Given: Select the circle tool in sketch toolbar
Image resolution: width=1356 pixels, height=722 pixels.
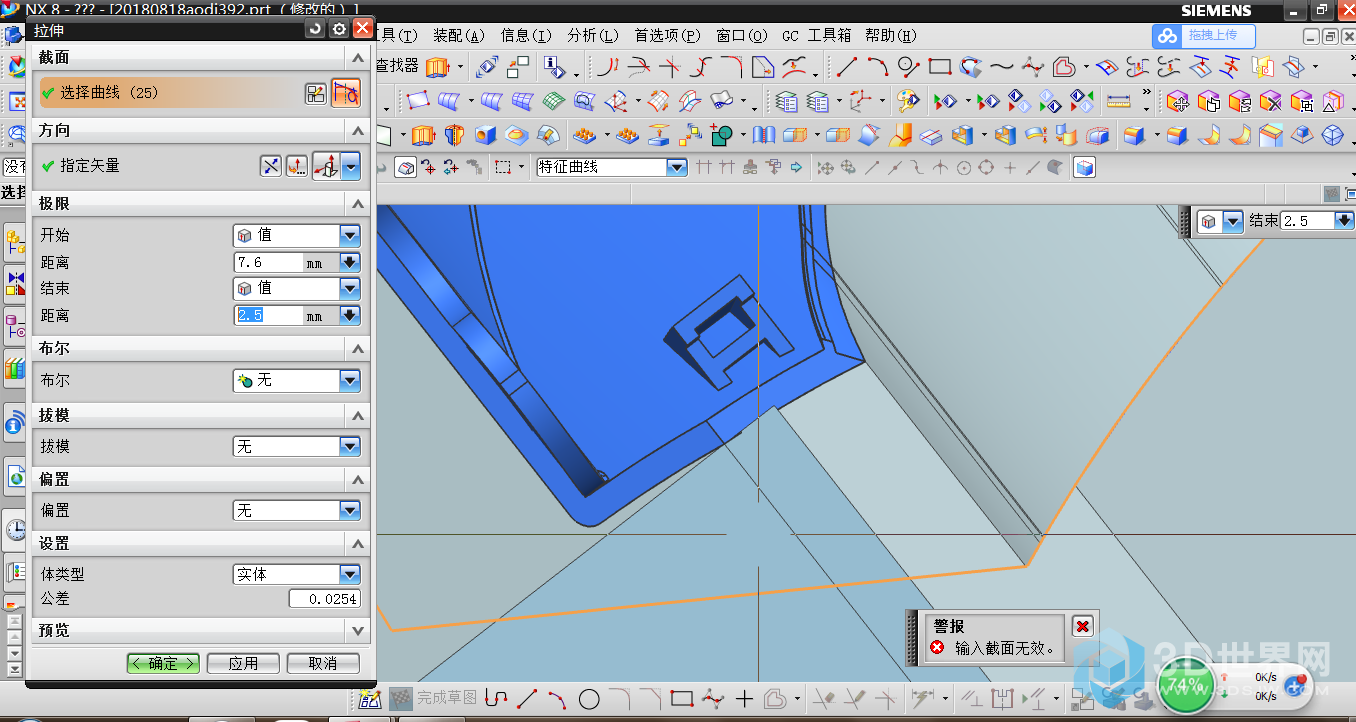Looking at the screenshot, I should [589, 698].
